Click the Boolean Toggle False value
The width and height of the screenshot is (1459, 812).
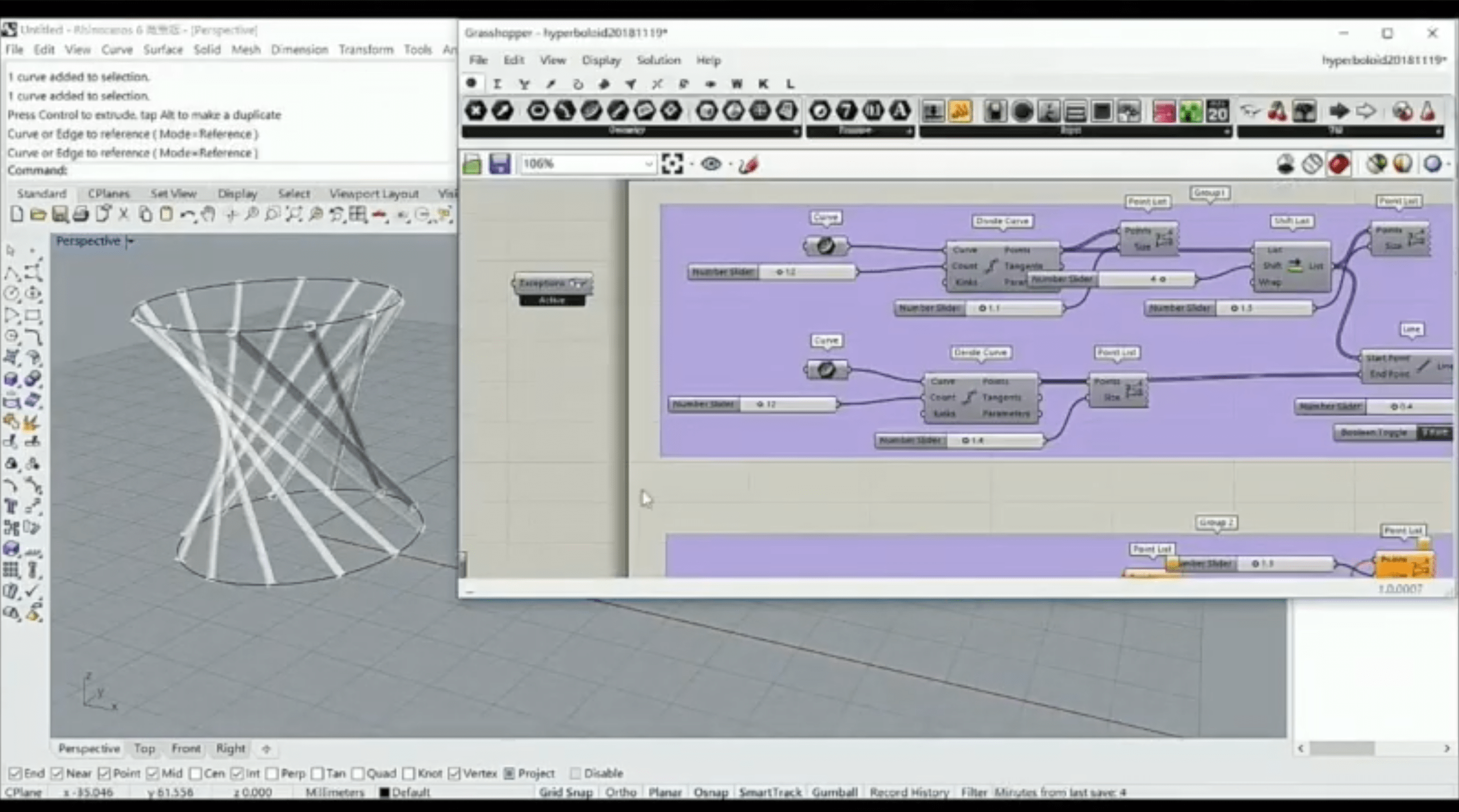(x=1434, y=433)
